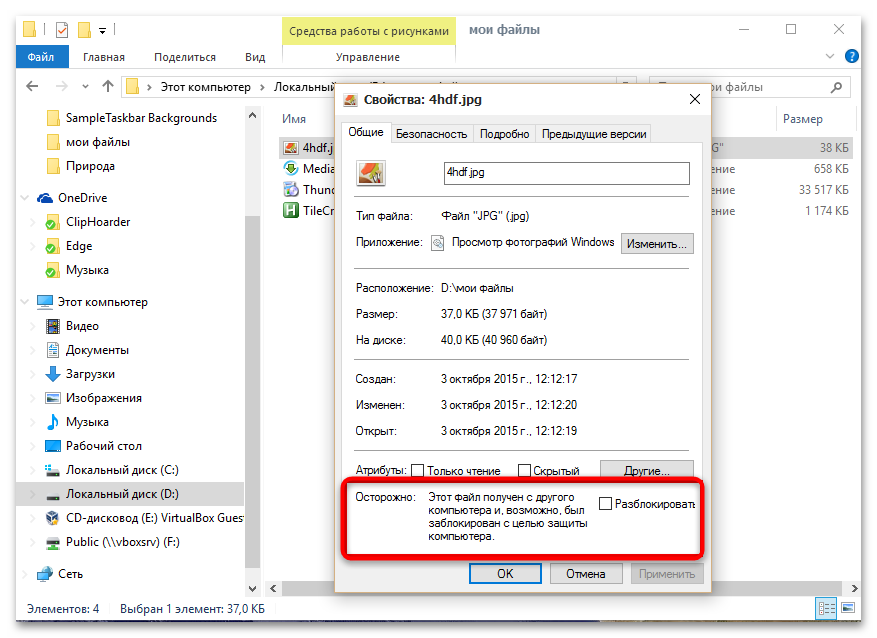
Task: Open the Предыдущие версии tab
Action: (x=594, y=134)
